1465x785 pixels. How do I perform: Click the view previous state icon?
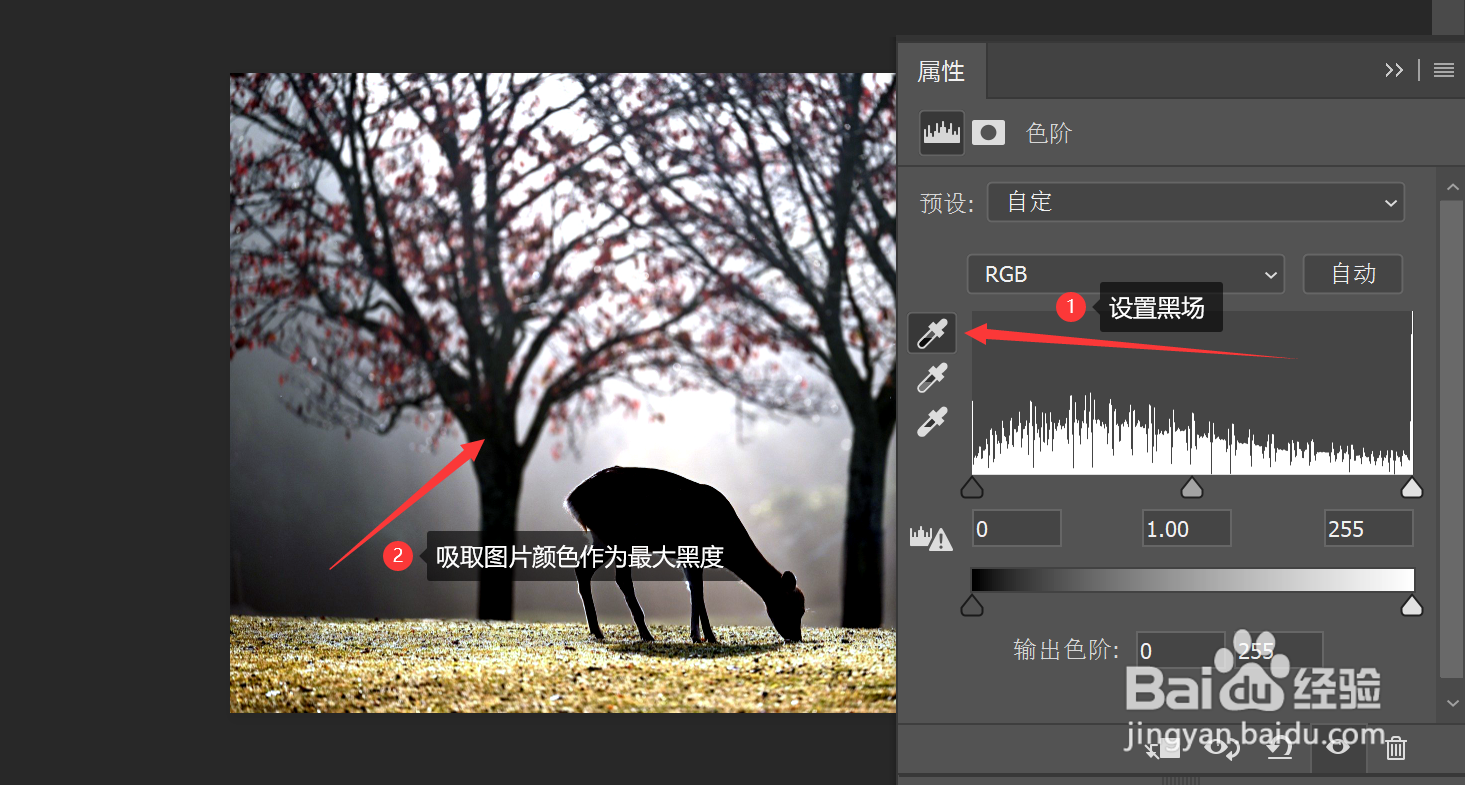1221,748
